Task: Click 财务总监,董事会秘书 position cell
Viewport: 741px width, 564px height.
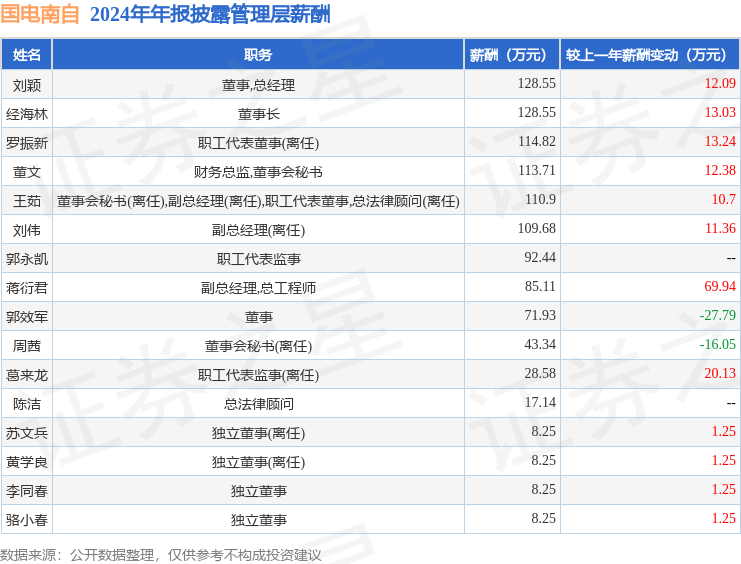Action: click(258, 173)
